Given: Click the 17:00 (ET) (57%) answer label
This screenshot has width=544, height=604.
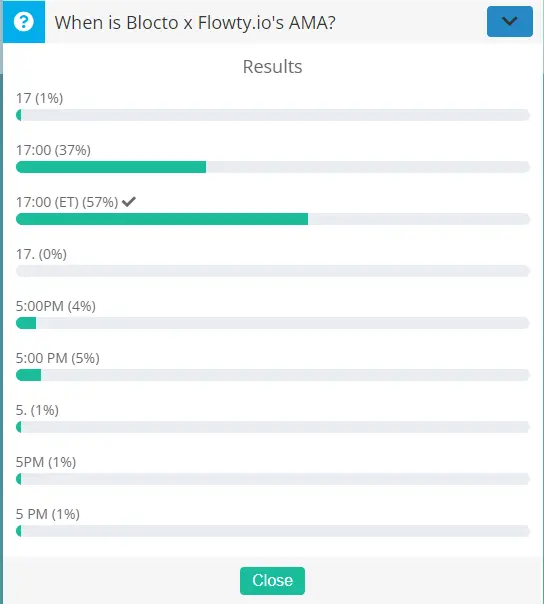Looking at the screenshot, I should (x=67, y=202).
